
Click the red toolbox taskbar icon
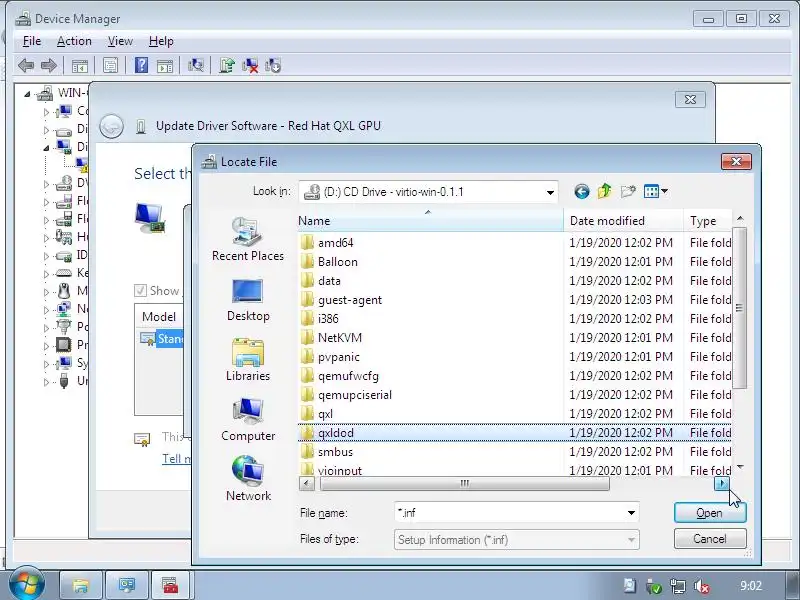point(170,585)
